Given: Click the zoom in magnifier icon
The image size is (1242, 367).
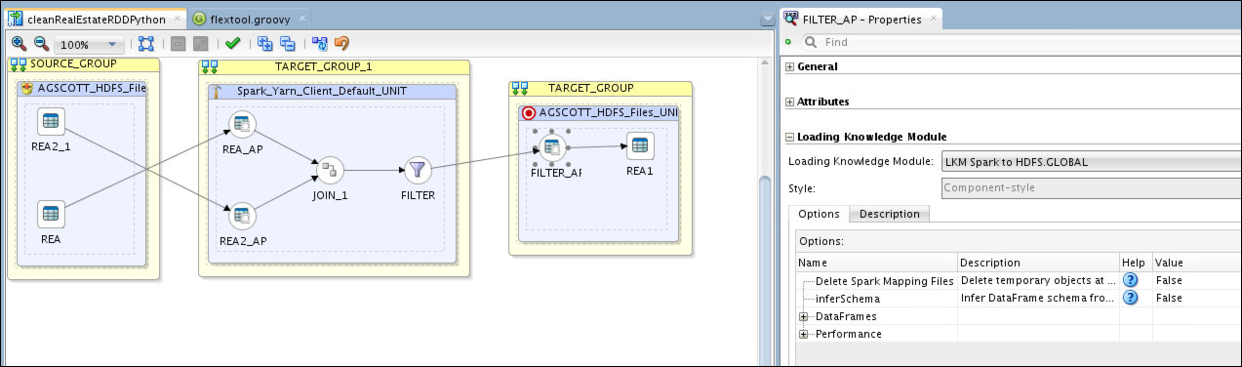Looking at the screenshot, I should point(19,44).
